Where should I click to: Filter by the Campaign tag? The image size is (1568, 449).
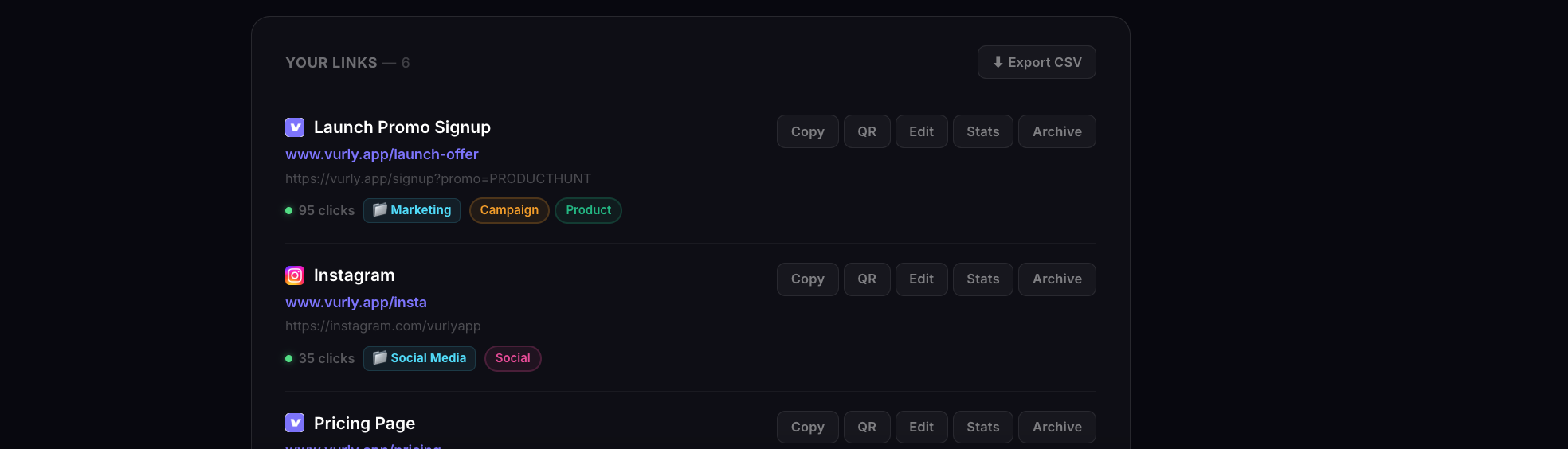click(x=509, y=210)
